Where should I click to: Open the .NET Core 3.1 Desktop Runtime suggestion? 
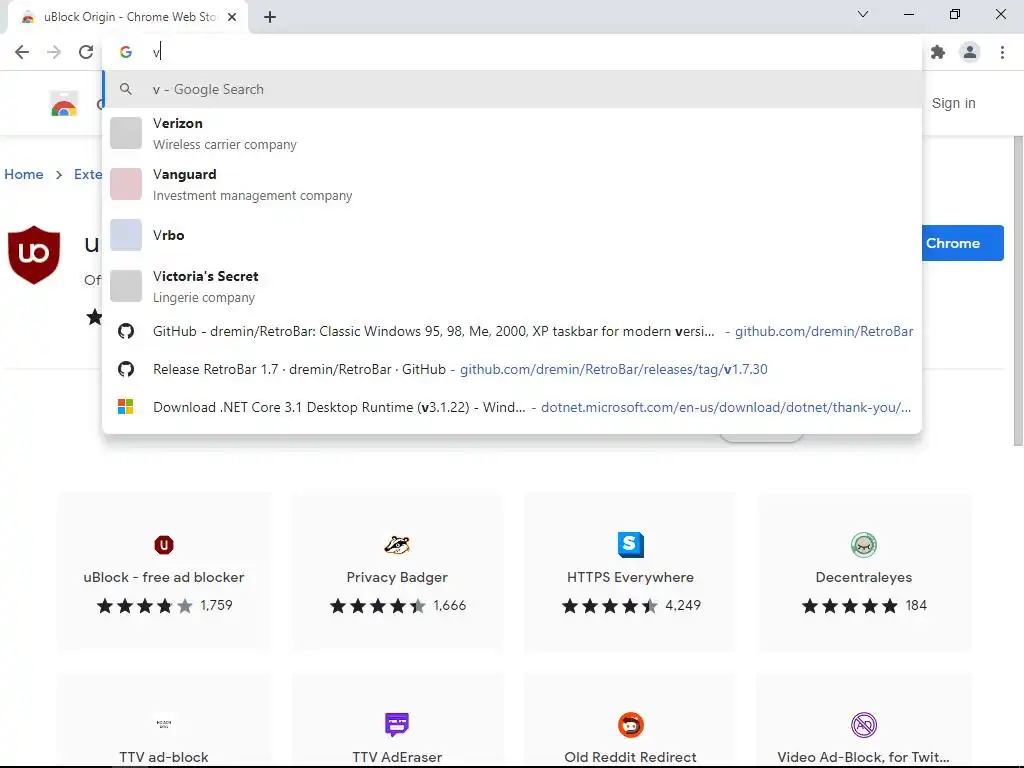point(512,407)
